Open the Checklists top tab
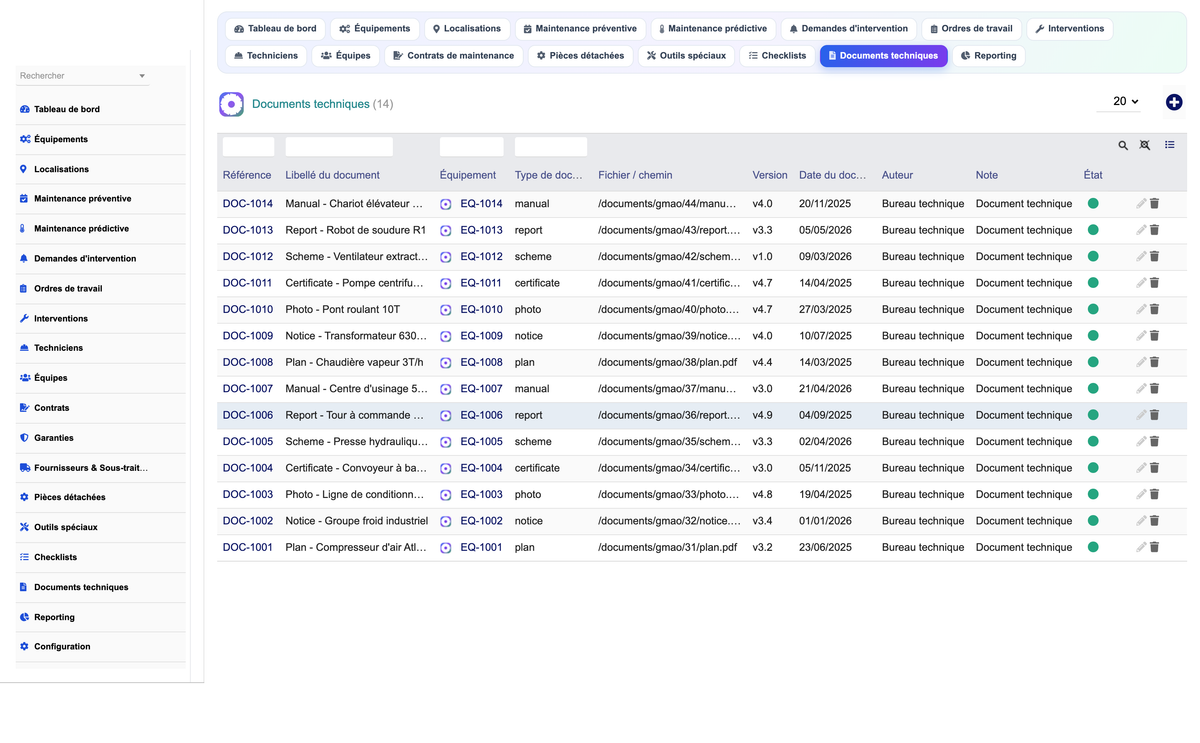The height and width of the screenshot is (743, 1200). [x=777, y=56]
